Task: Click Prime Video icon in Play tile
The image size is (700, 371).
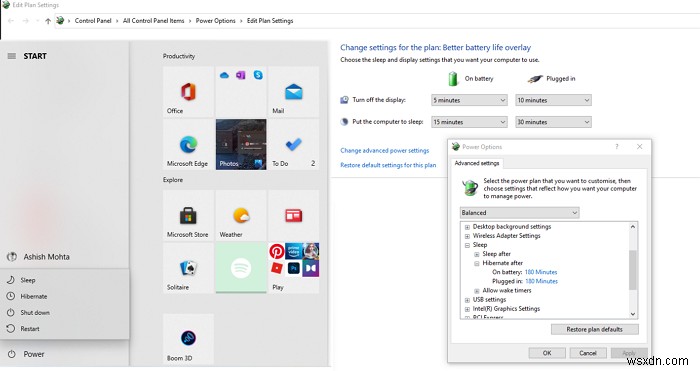Action: coord(293,251)
